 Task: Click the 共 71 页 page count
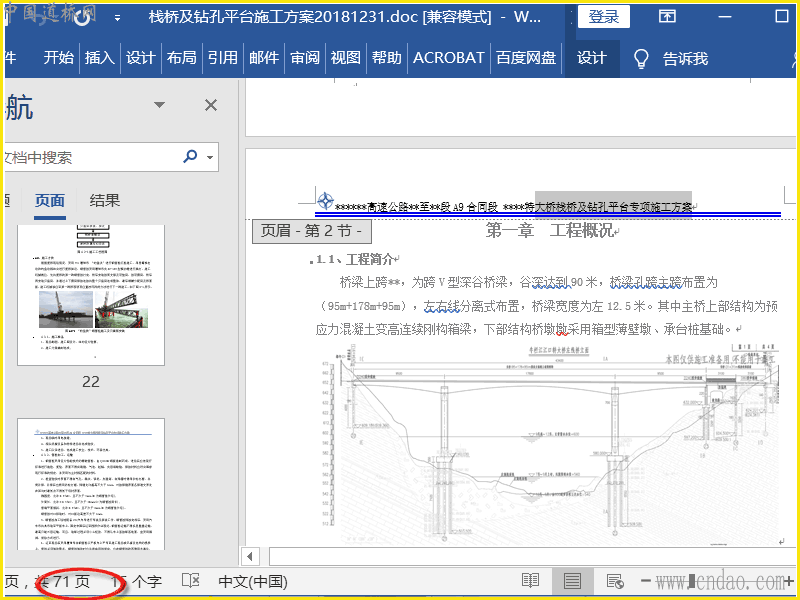tap(64, 581)
